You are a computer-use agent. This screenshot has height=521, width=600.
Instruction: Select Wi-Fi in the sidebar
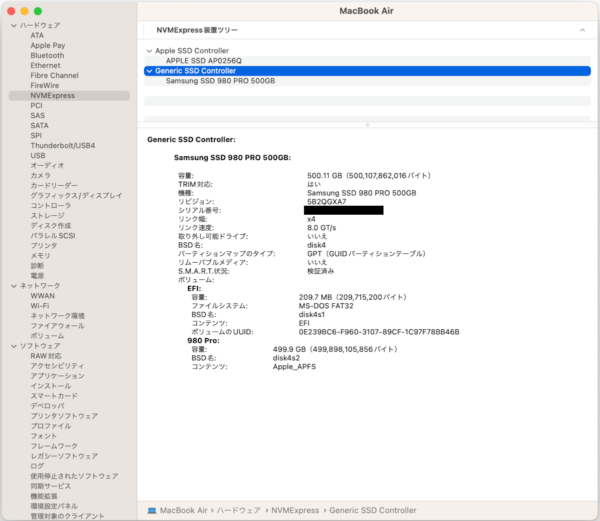click(x=40, y=306)
